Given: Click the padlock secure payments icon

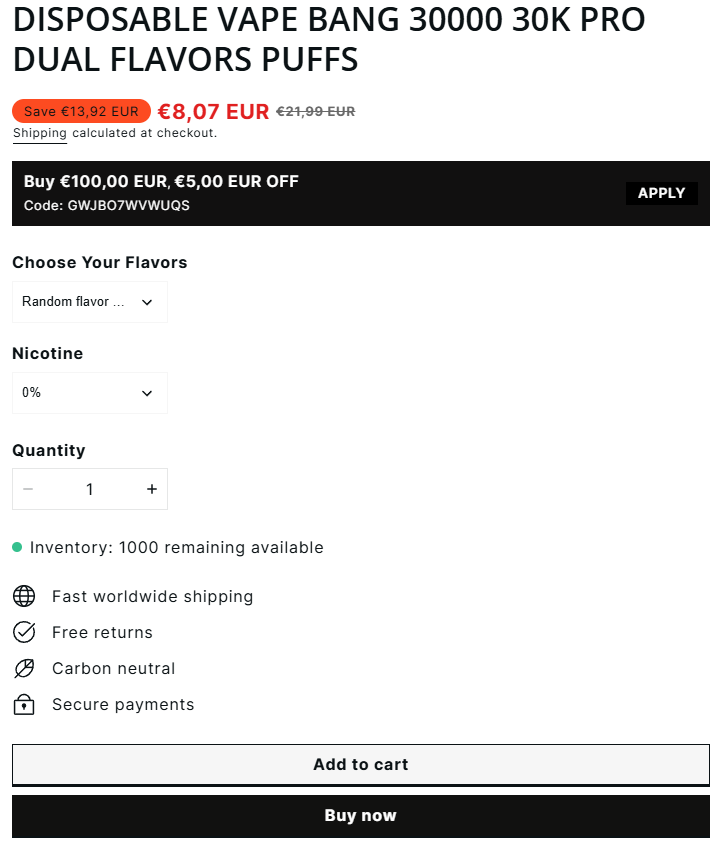Looking at the screenshot, I should pos(24,704).
